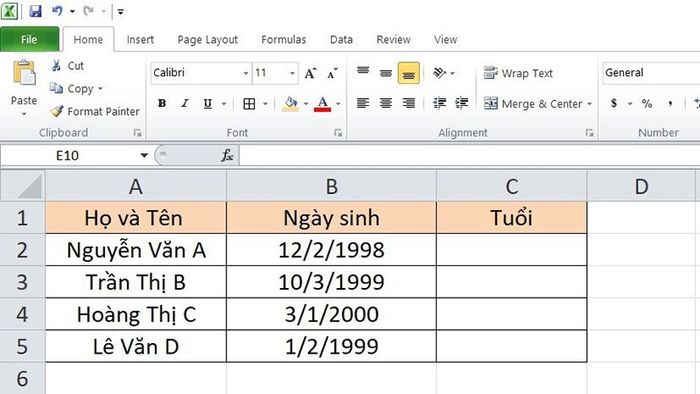This screenshot has width=700, height=394.
Task: Open the Calibri font name dropdown
Action: coord(246,73)
